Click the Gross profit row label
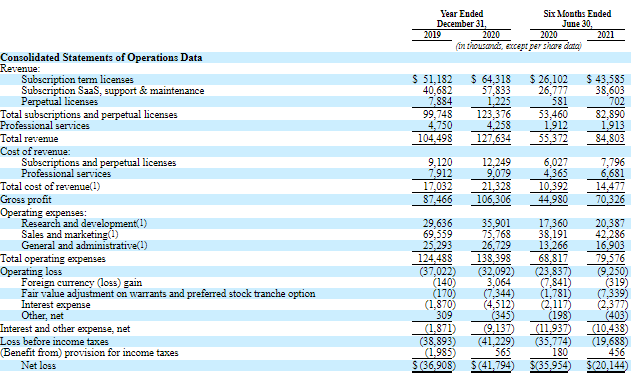The height and width of the screenshot is (387, 639). click(26, 200)
